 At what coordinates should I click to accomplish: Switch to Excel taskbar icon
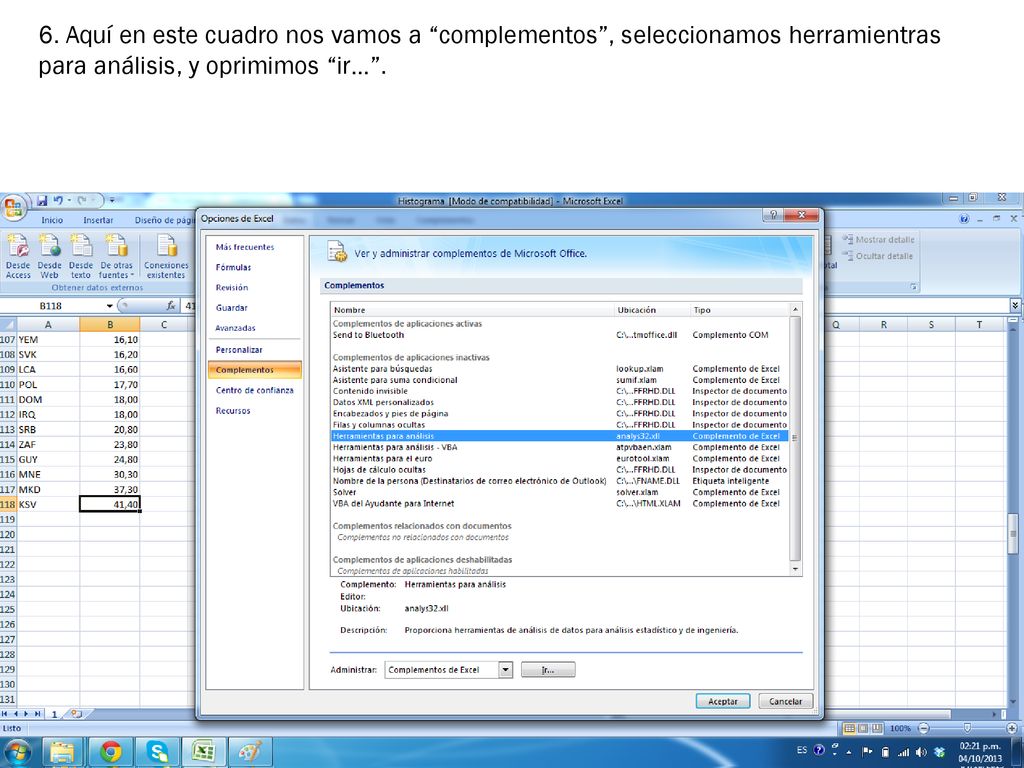click(x=204, y=752)
